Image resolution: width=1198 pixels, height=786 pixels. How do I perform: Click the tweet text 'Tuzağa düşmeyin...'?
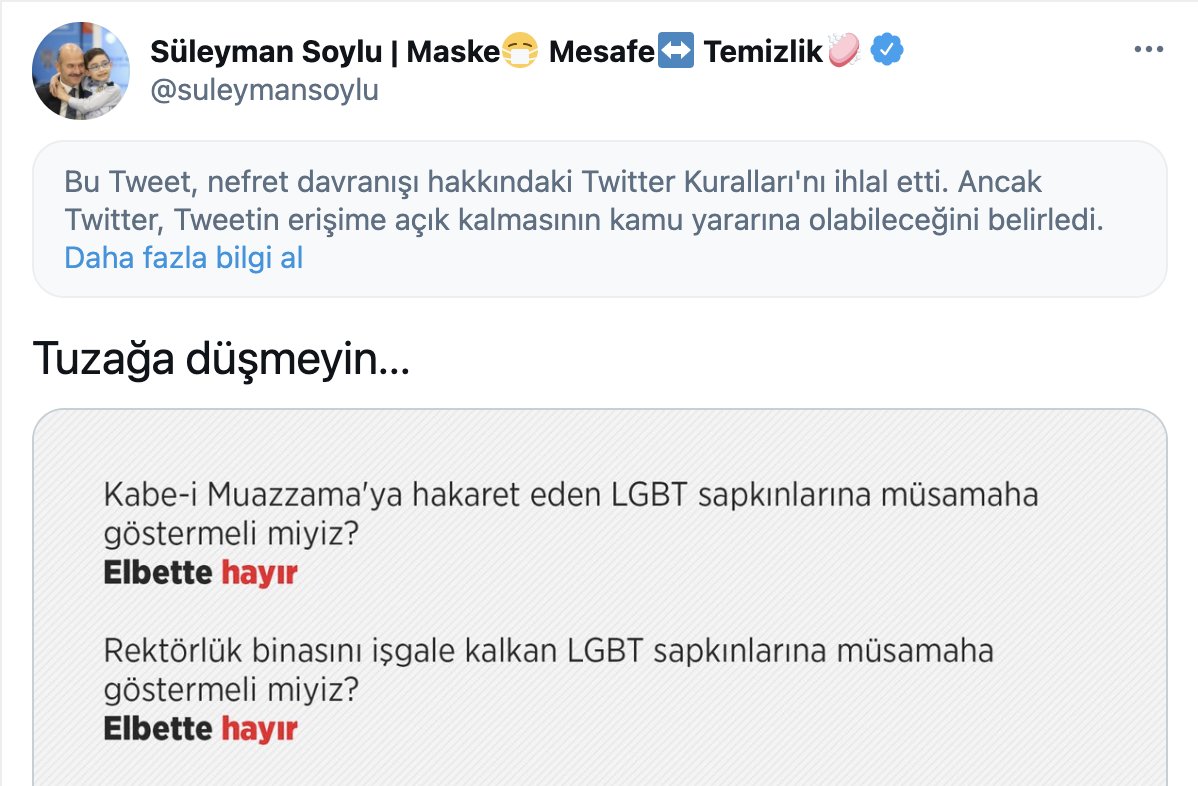(222, 358)
